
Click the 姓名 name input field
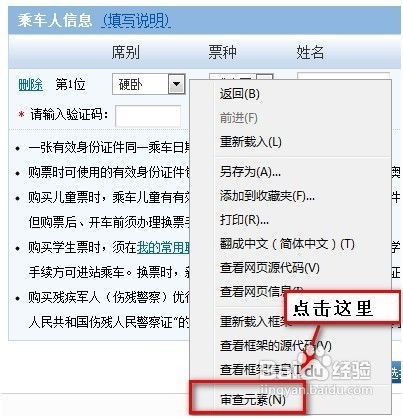[x=343, y=76]
